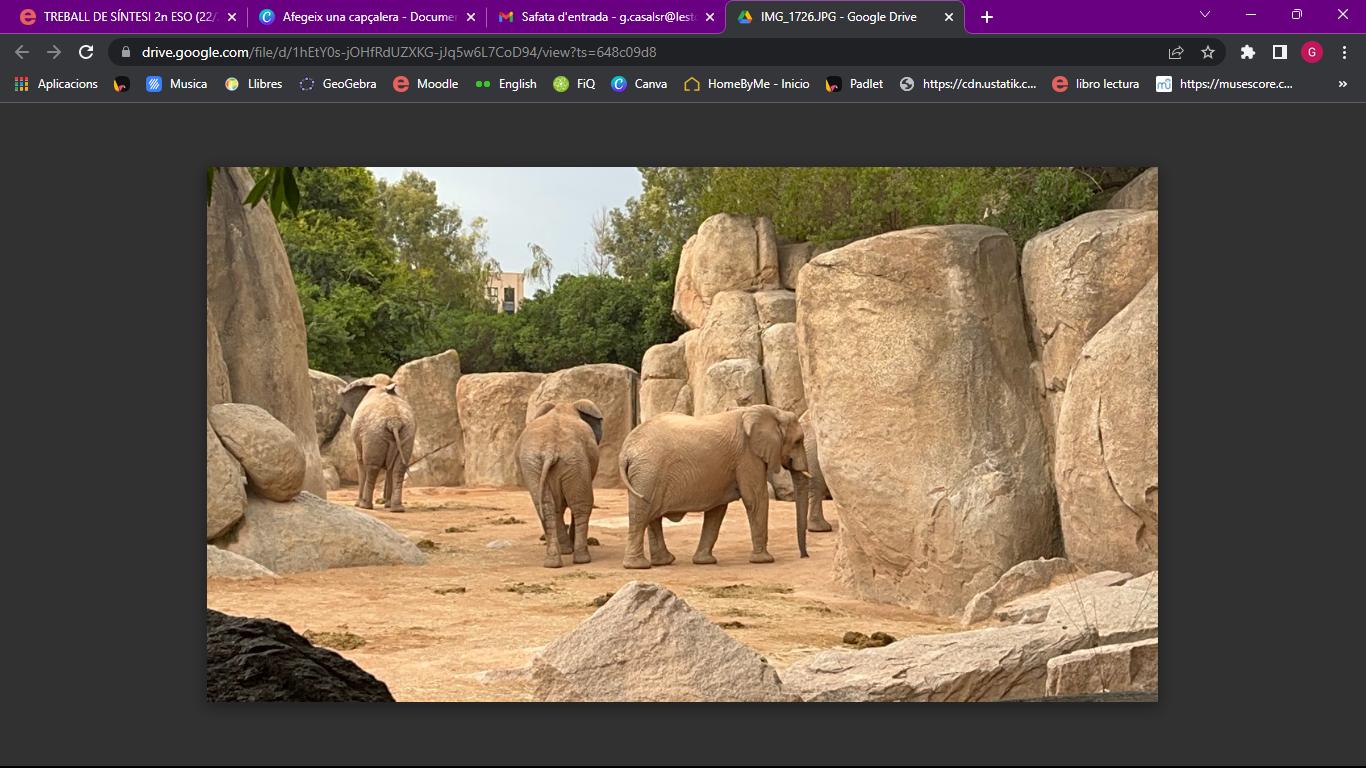Reload the current page
The width and height of the screenshot is (1366, 768).
[x=86, y=52]
